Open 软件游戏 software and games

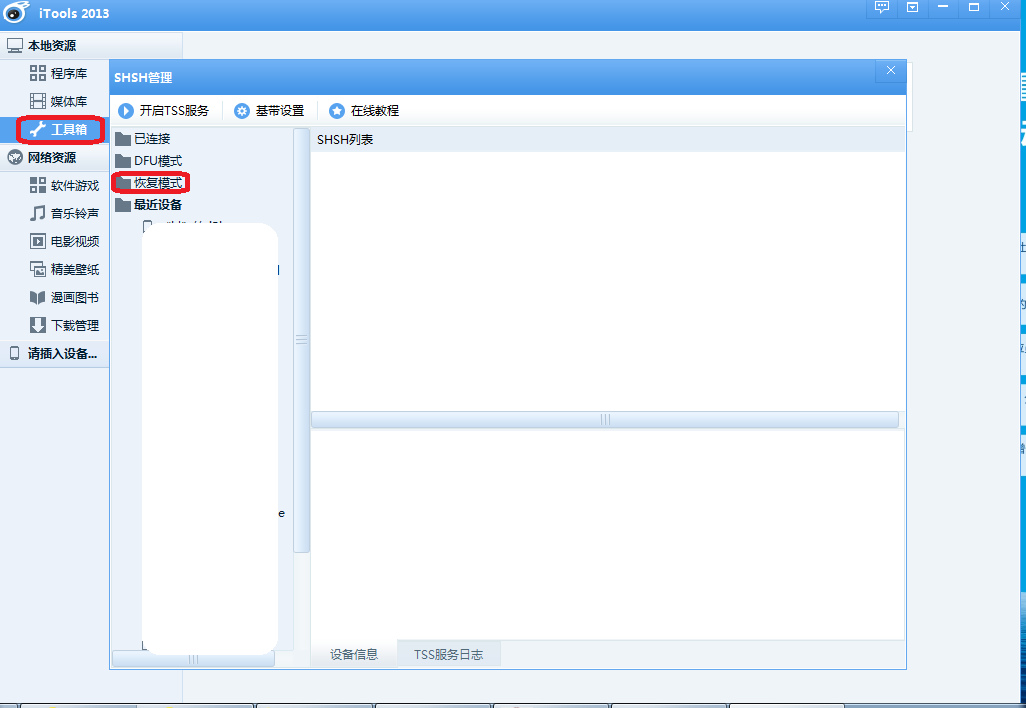[64, 186]
